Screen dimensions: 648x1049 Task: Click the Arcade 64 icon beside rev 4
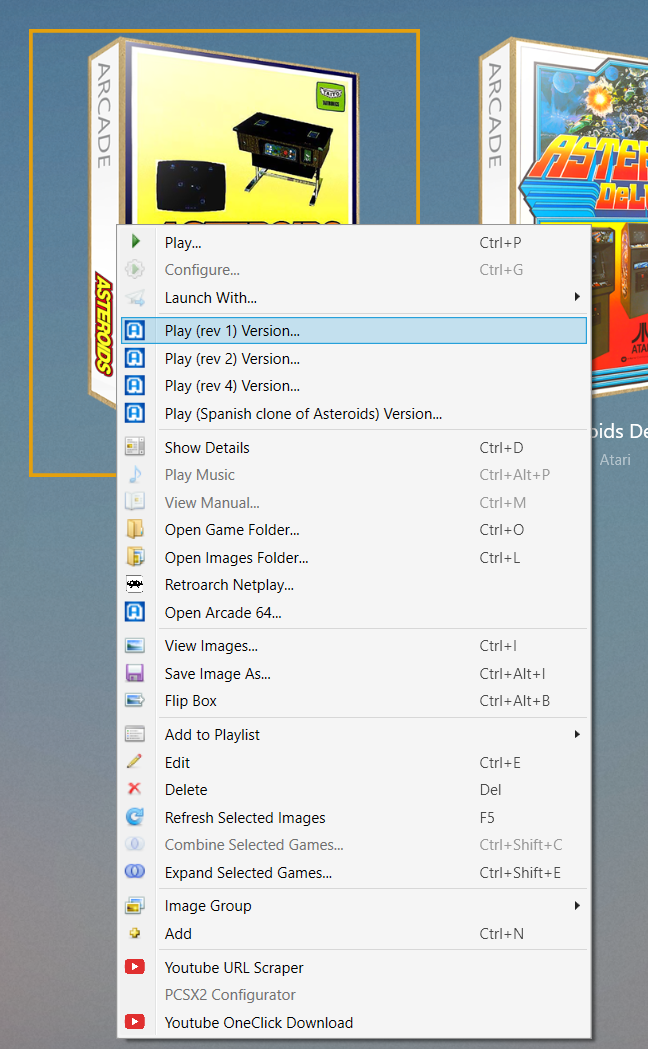coord(135,386)
